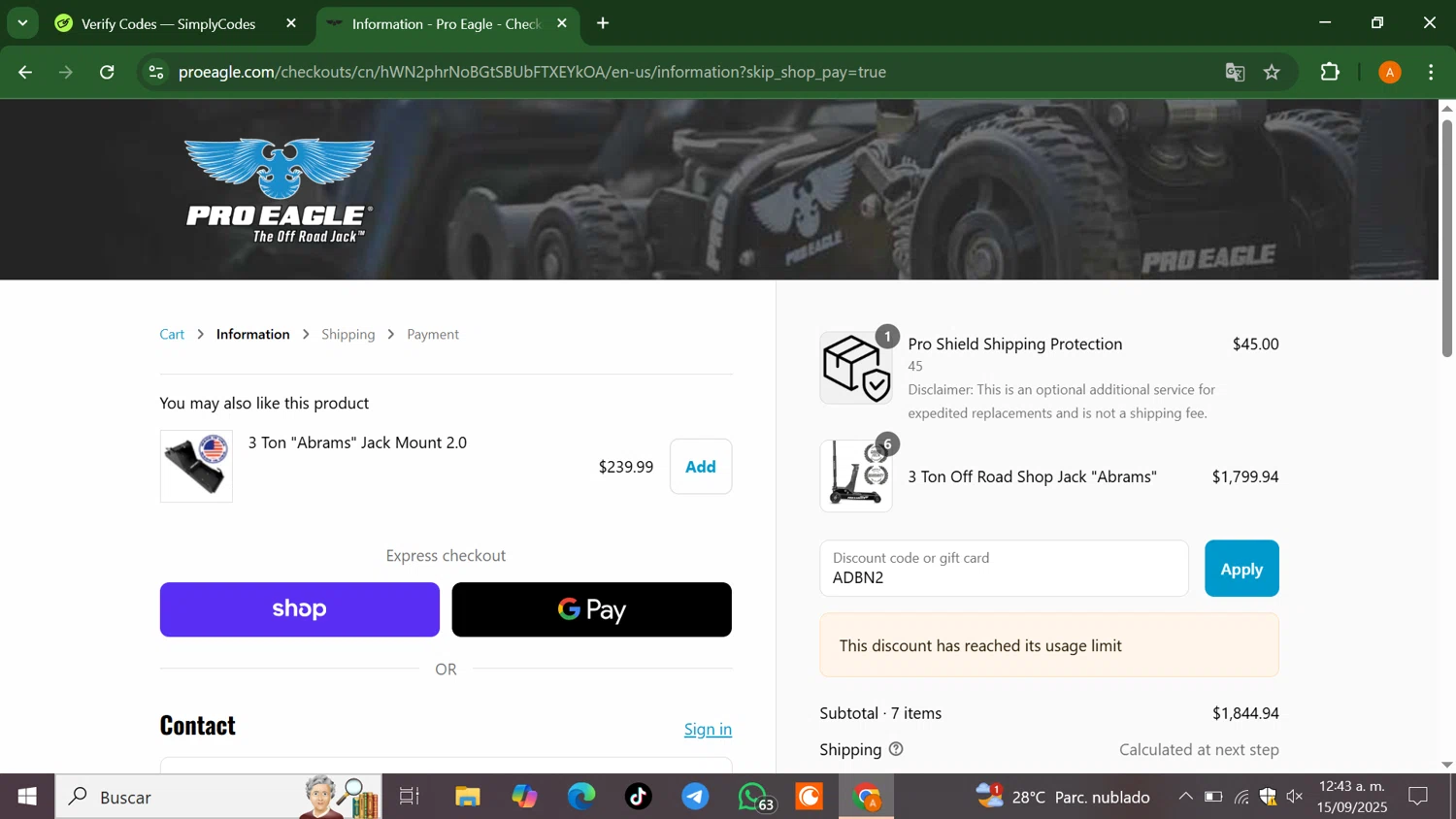Screen dimensions: 1456x819
Task: Check out with Shop Pay
Action: [300, 609]
